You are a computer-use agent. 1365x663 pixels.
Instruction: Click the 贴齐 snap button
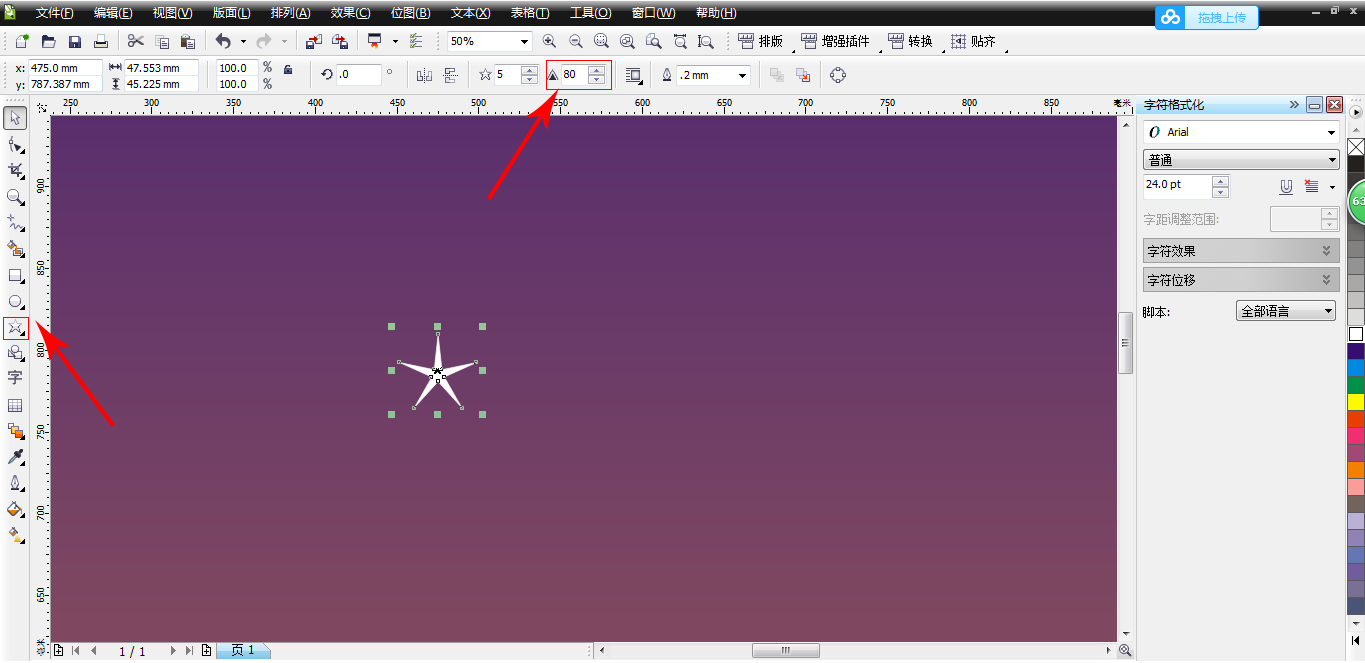973,41
